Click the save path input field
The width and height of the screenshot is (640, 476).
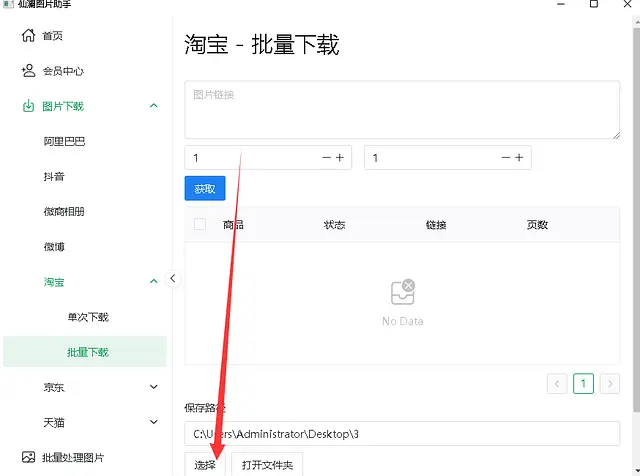402,434
